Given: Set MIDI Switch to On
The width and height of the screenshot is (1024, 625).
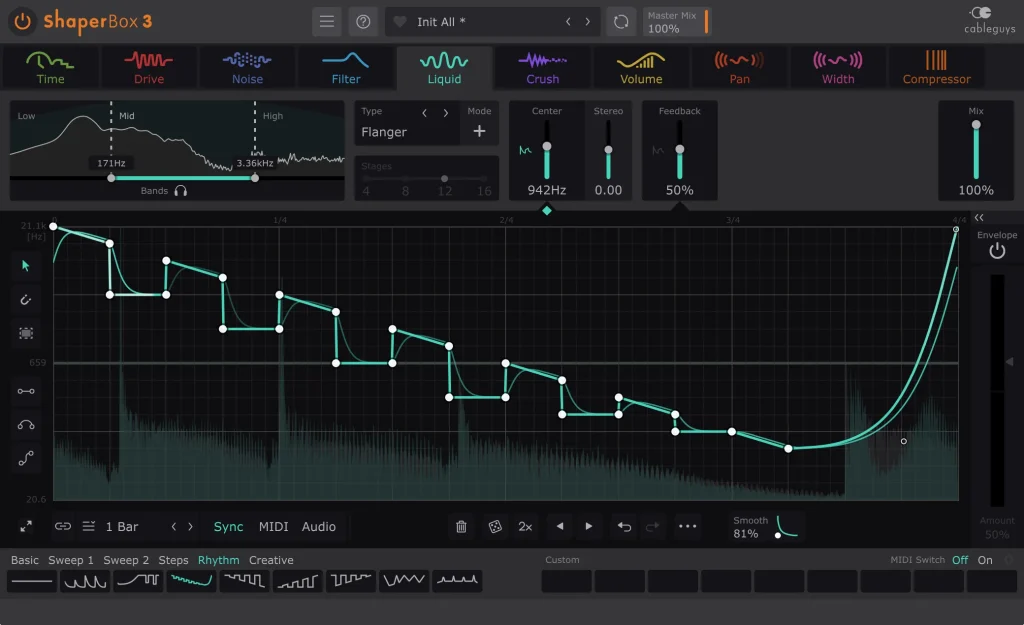Looking at the screenshot, I should pos(985,560).
